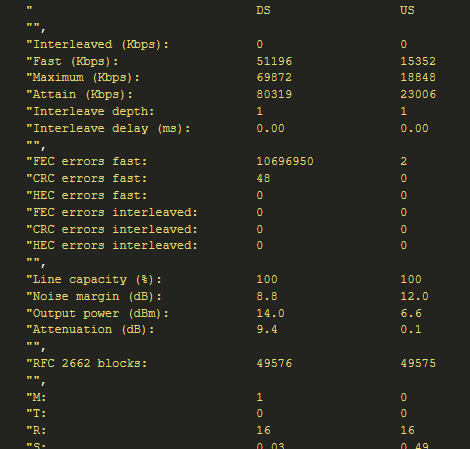
Task: Click the FEC errors fast value 10696950
Action: point(285,162)
